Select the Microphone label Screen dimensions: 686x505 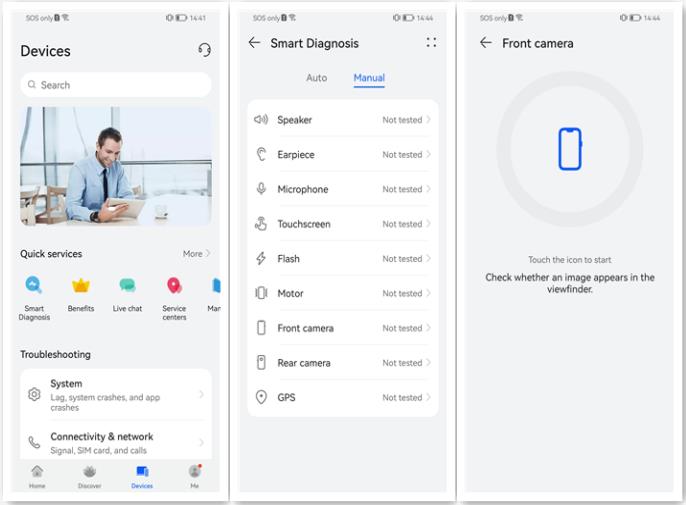coord(303,189)
